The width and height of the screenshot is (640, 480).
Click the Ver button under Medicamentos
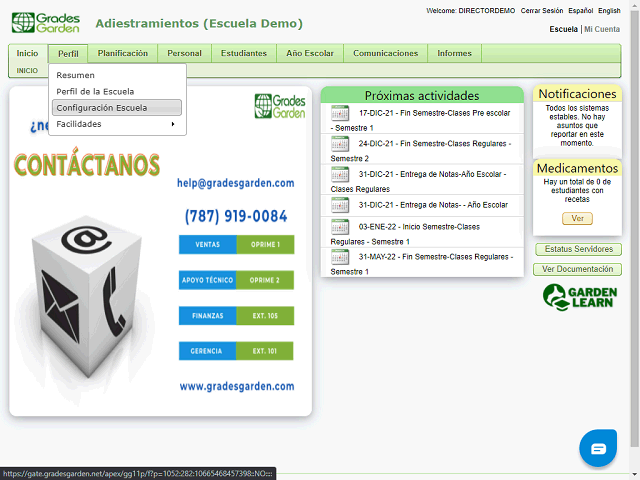pyautogui.click(x=577, y=218)
